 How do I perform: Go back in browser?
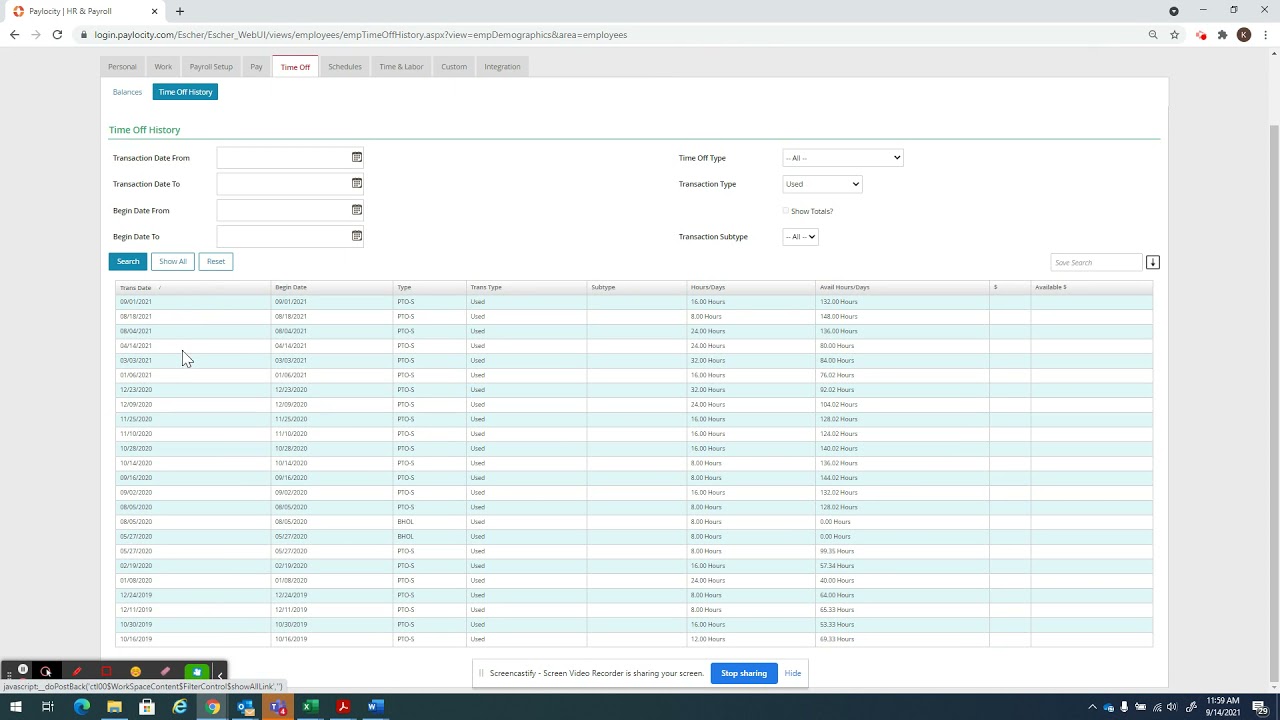[x=14, y=35]
